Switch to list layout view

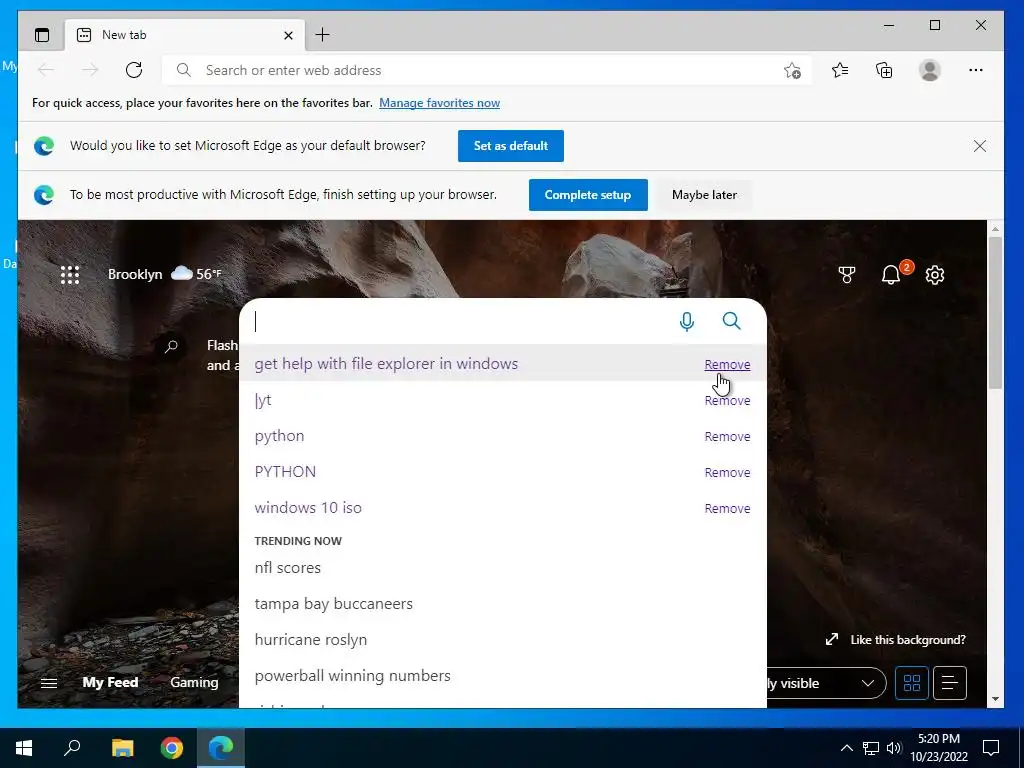[x=950, y=683]
